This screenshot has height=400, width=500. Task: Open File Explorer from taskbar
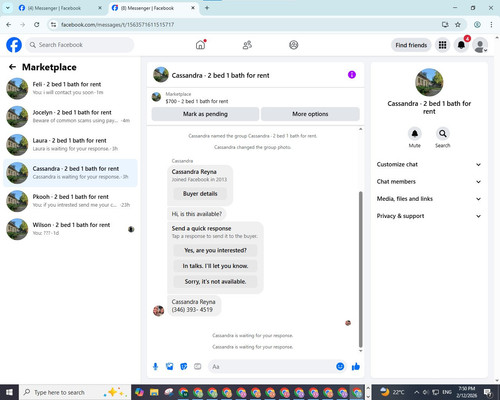(x=154, y=392)
